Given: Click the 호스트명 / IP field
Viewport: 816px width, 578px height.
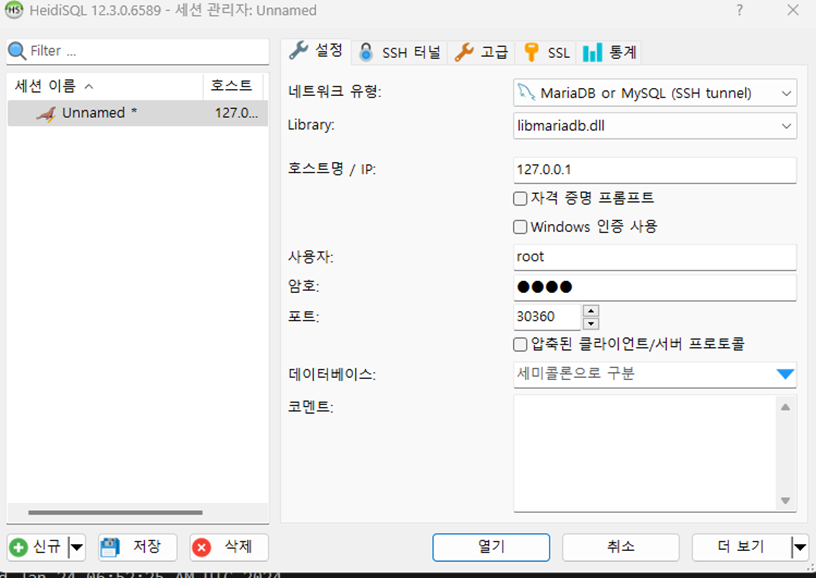Looking at the screenshot, I should coord(655,170).
